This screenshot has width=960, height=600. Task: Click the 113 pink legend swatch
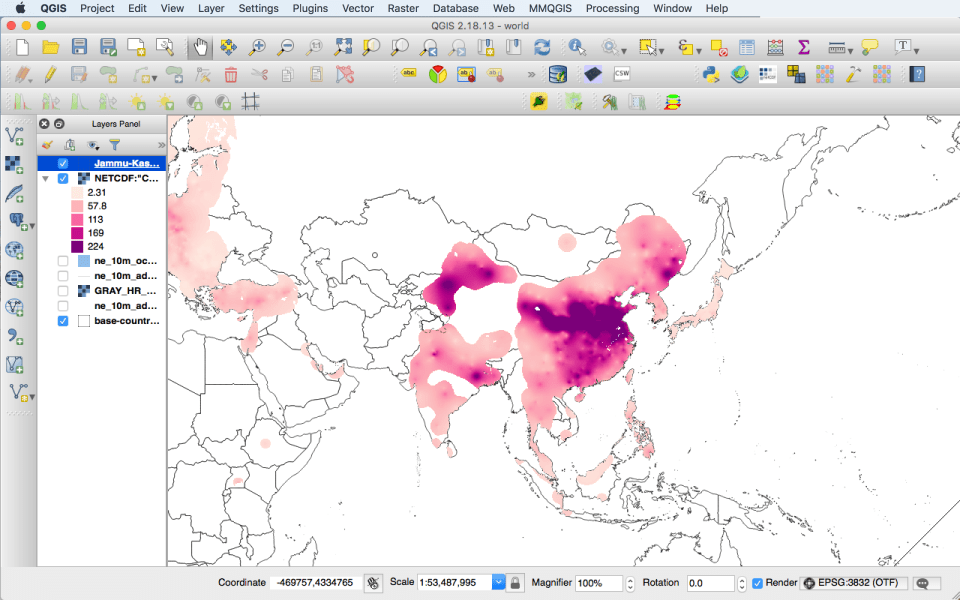tap(77, 220)
